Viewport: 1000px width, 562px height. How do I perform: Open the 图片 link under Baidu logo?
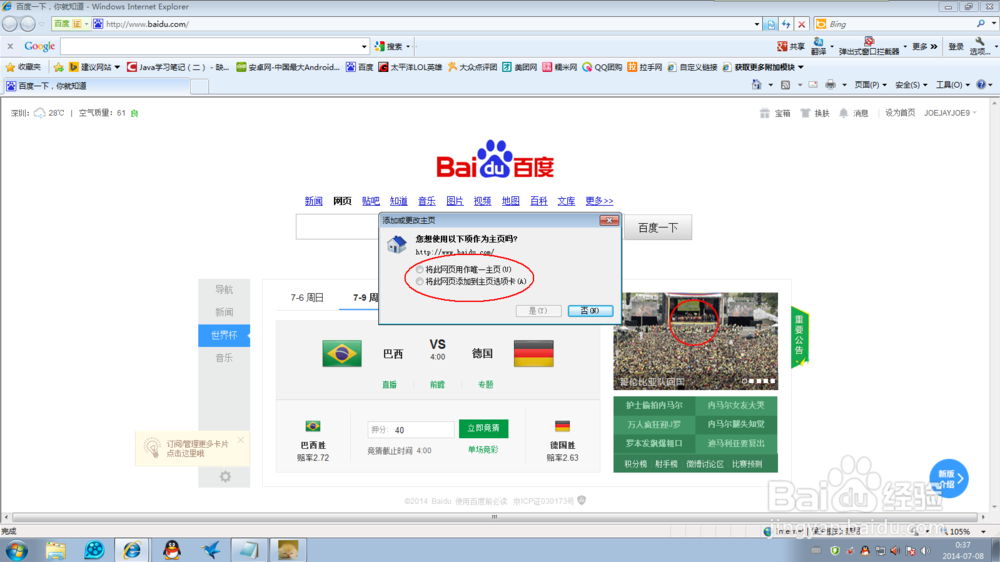point(455,201)
